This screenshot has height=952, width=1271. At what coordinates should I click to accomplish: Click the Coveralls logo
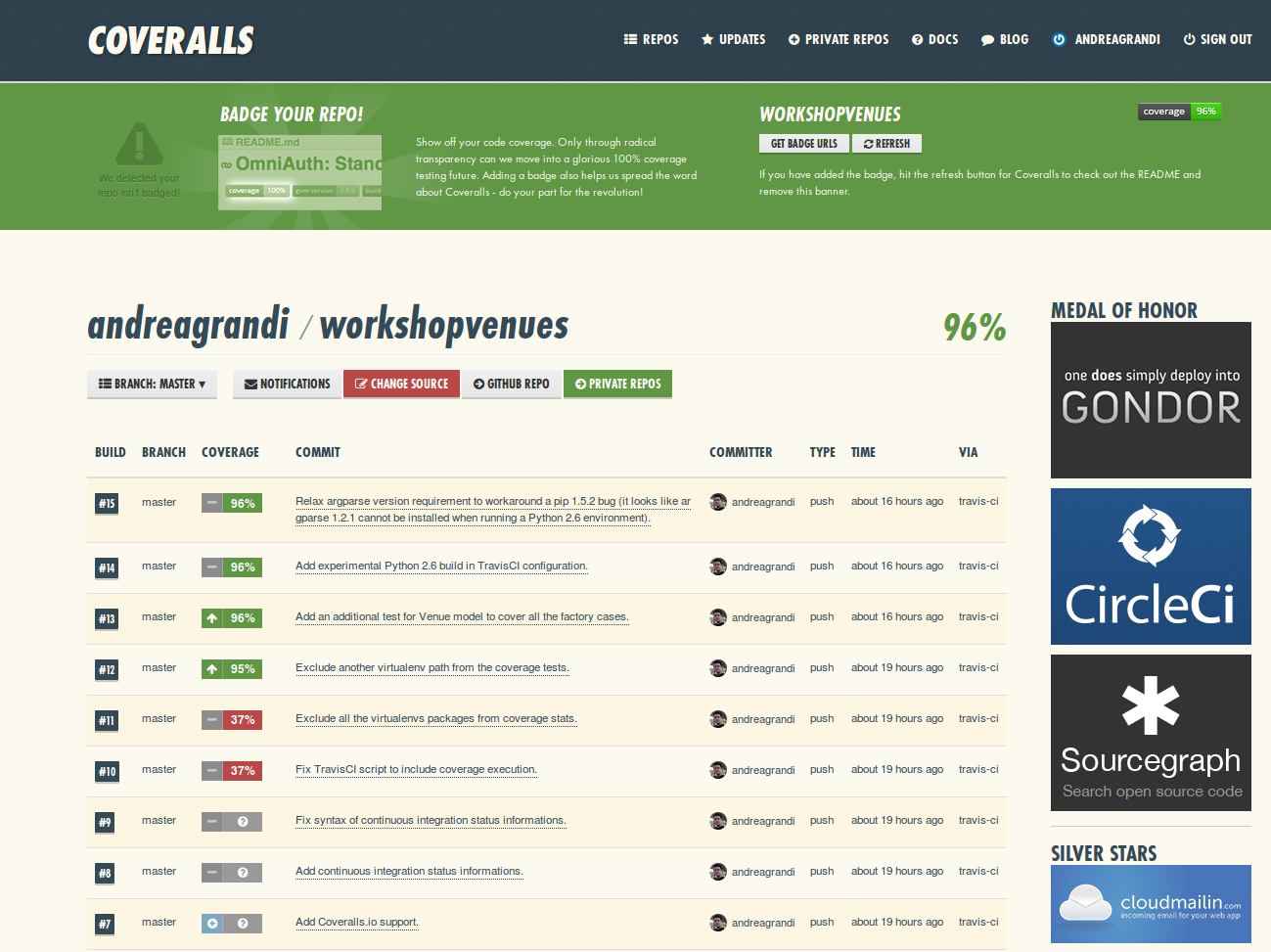(171, 40)
